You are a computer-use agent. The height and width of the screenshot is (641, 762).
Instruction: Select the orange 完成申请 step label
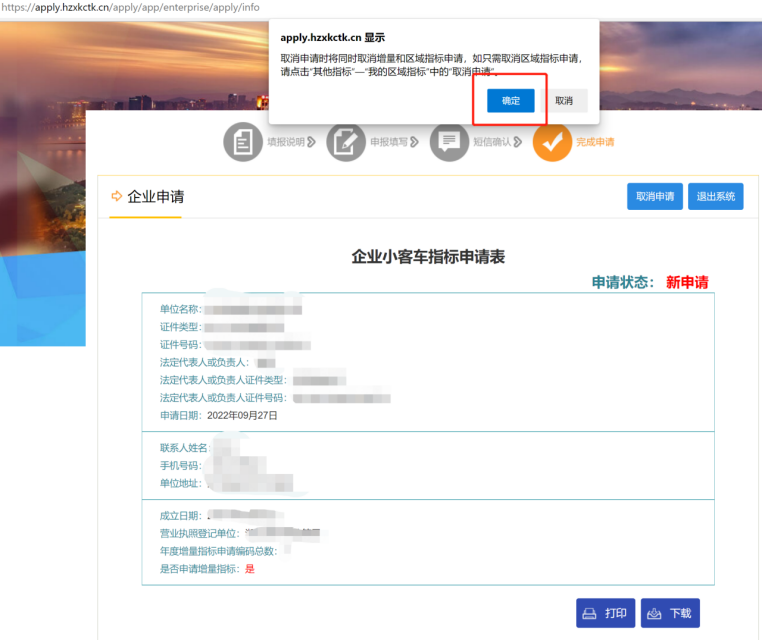[x=595, y=142]
